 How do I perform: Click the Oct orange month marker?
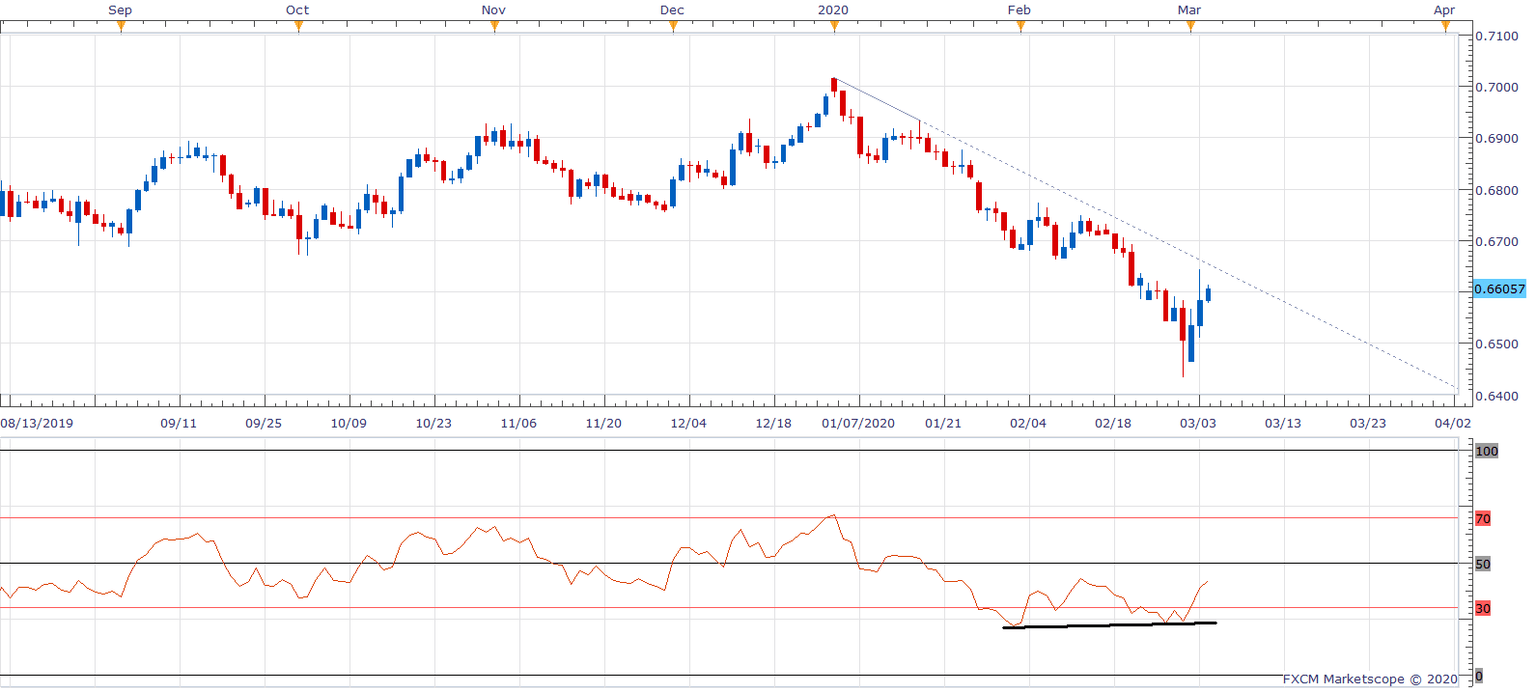298,27
